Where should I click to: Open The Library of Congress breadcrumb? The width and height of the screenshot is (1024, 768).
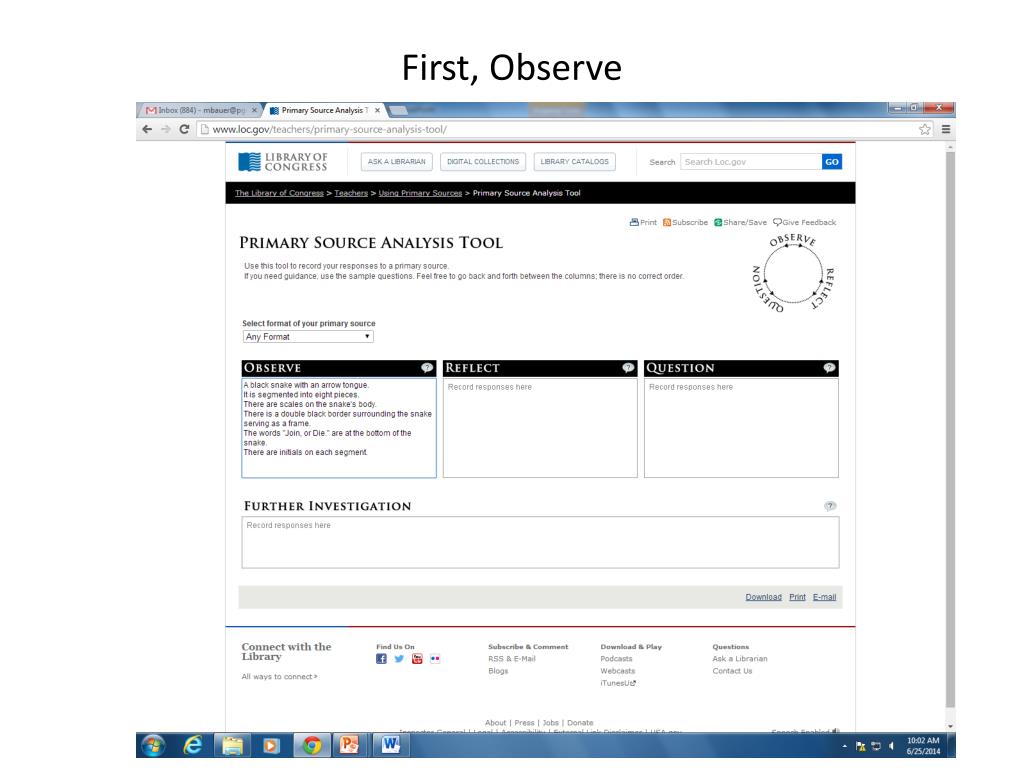pos(279,193)
